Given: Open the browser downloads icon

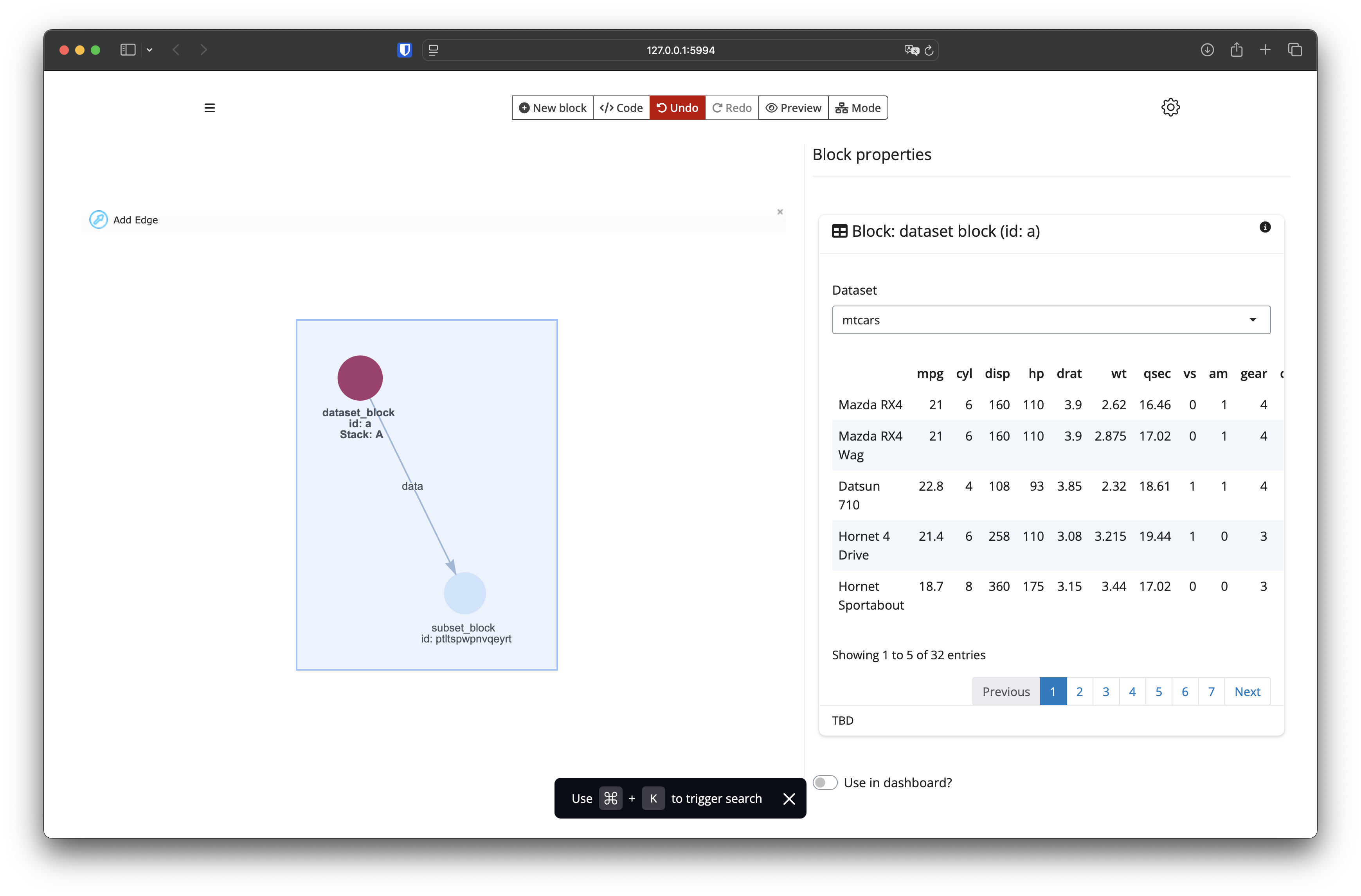Looking at the screenshot, I should tap(1206, 50).
